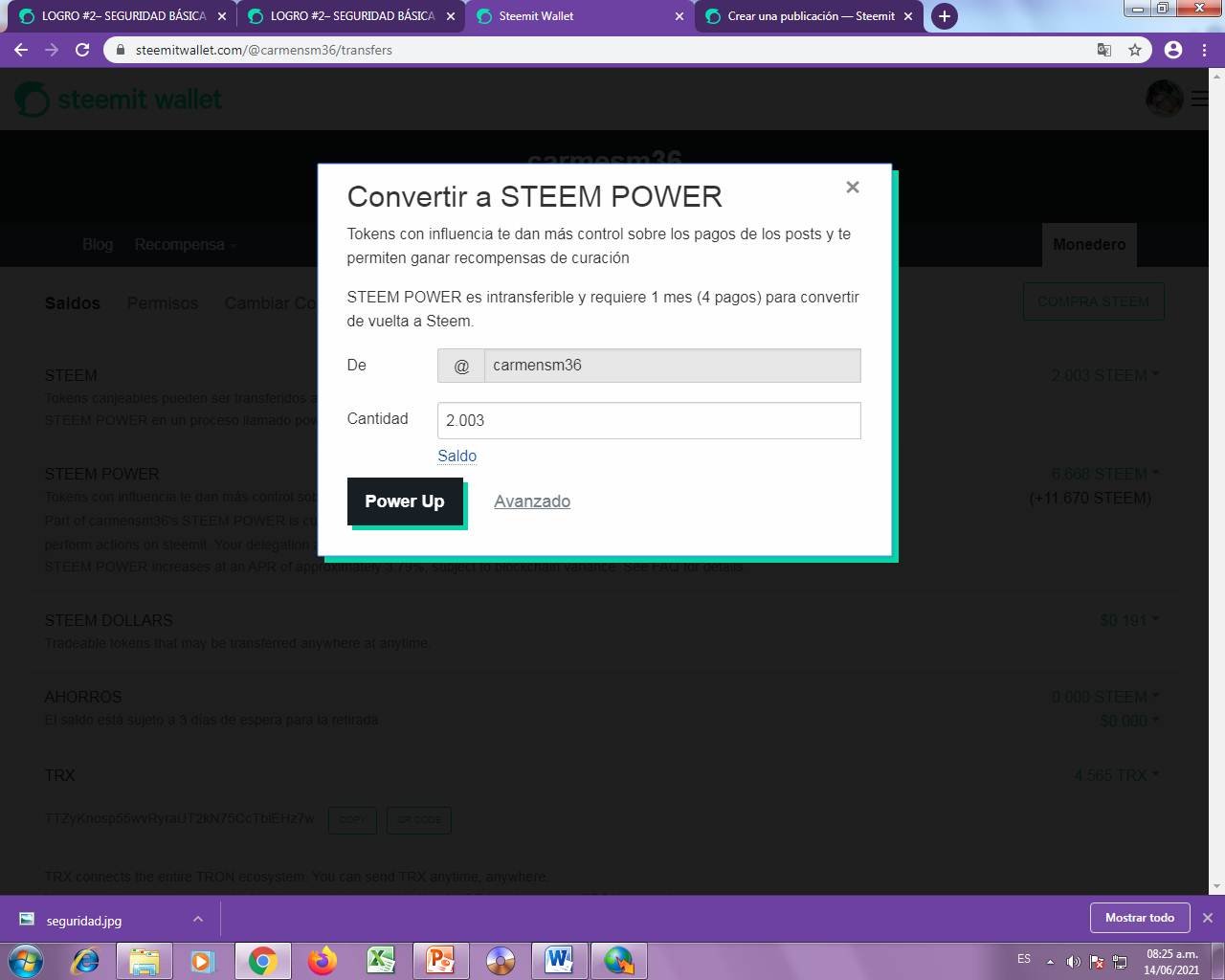Close the Steemit Wallet tab
This screenshot has height=980, width=1225.
[679, 16]
